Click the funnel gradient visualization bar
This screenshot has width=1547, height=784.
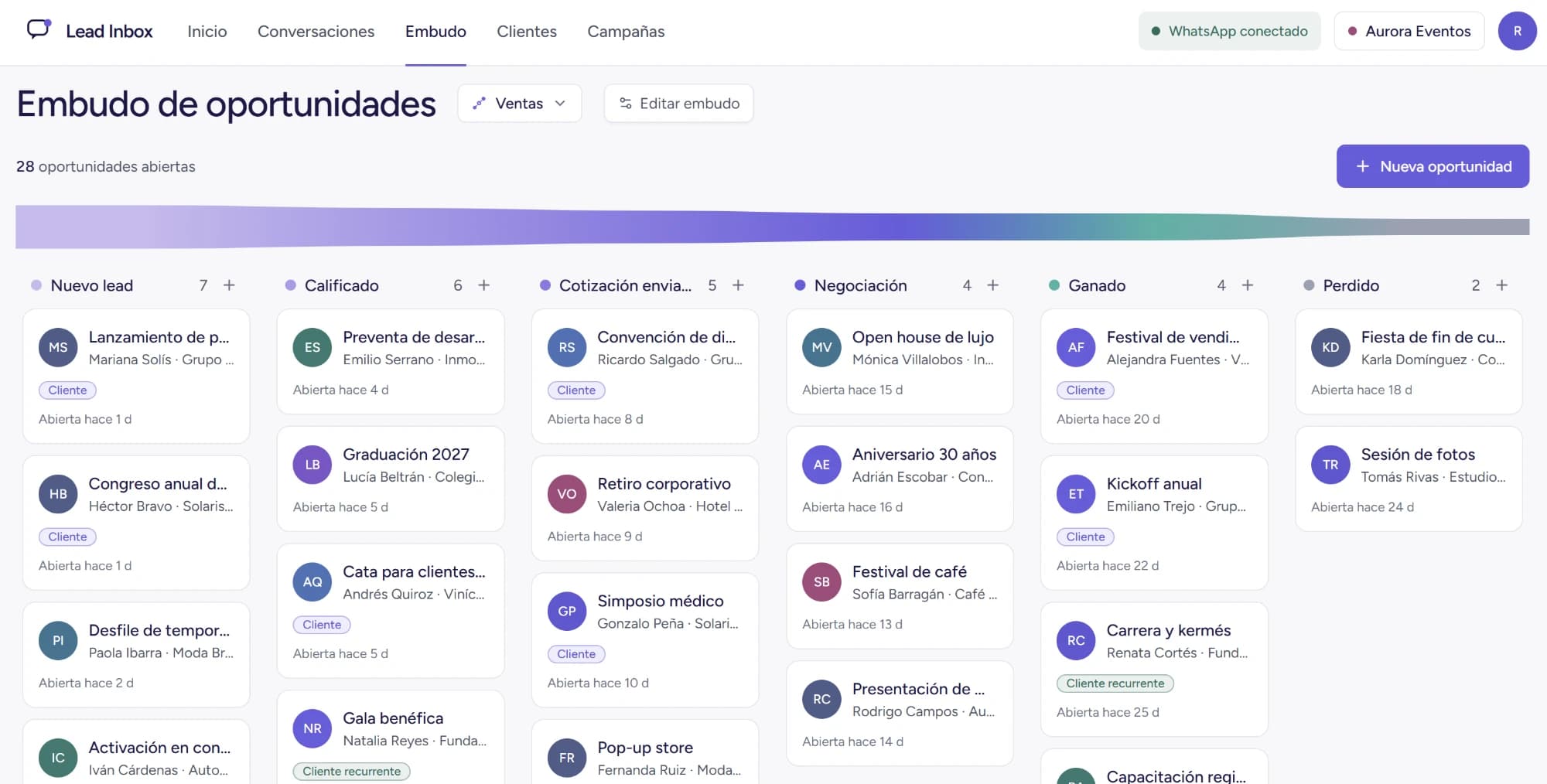pos(773,227)
